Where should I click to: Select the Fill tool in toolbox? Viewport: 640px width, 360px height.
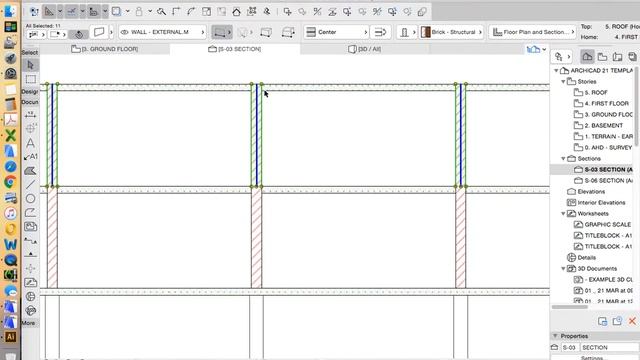(x=31, y=171)
